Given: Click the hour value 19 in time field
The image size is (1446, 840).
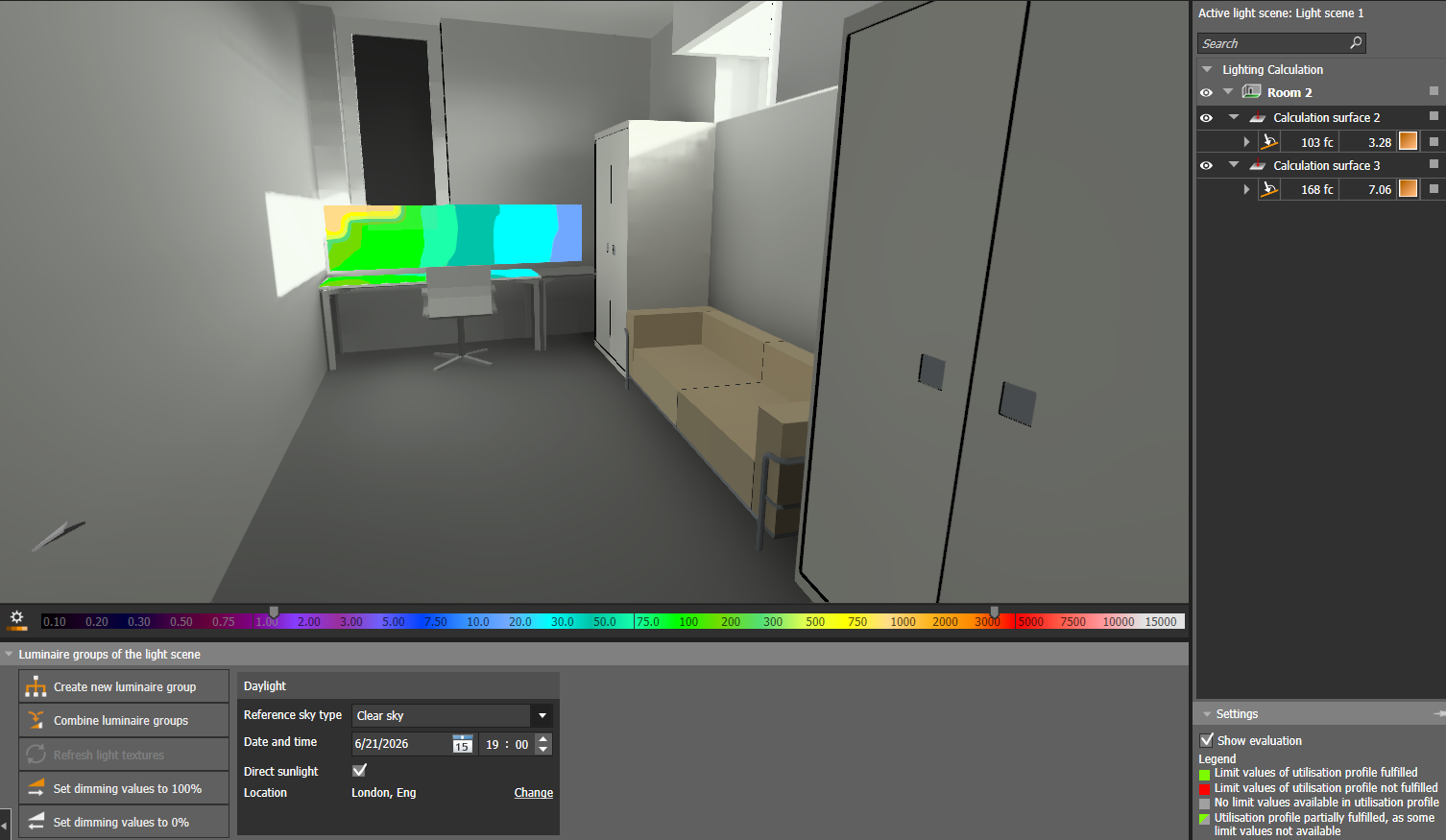Looking at the screenshot, I should (492, 744).
